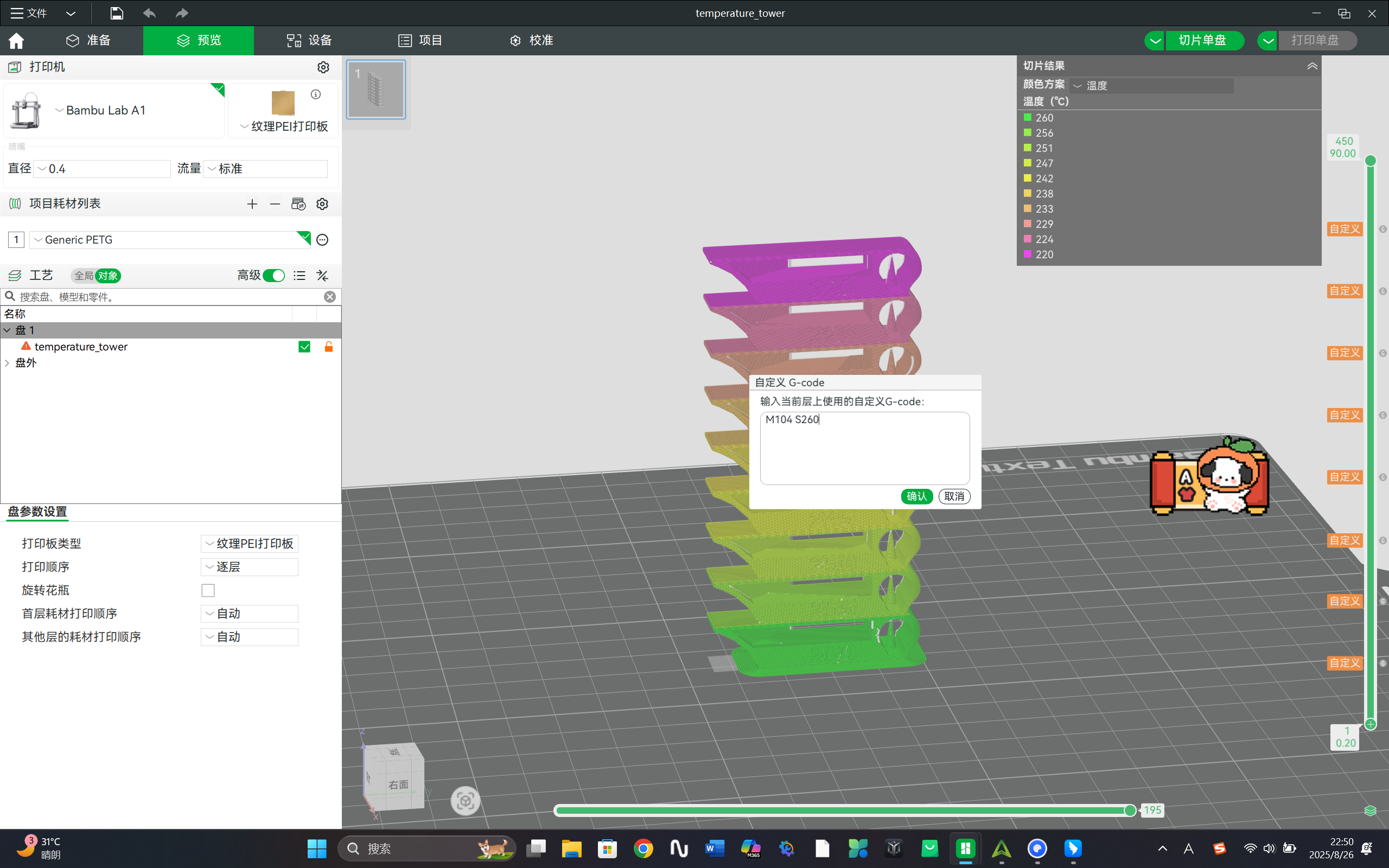Confirm the custom G-code dialog (确认)
This screenshot has height=868, width=1389.
coord(916,496)
